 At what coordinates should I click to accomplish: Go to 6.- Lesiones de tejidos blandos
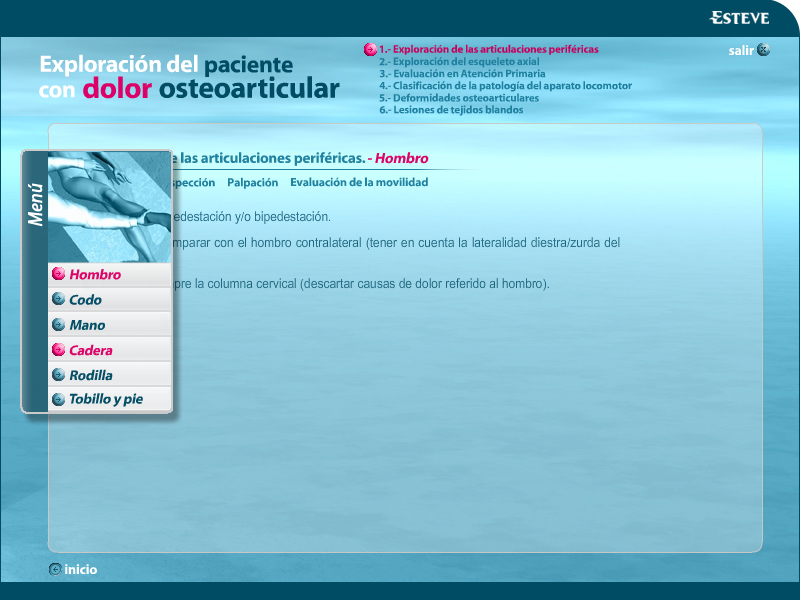tap(451, 110)
